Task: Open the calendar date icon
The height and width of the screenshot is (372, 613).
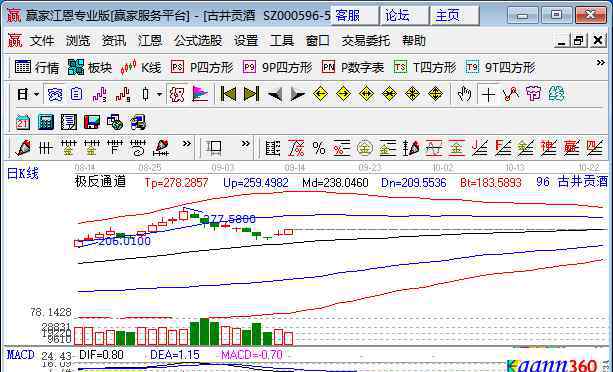Action: click(23, 122)
